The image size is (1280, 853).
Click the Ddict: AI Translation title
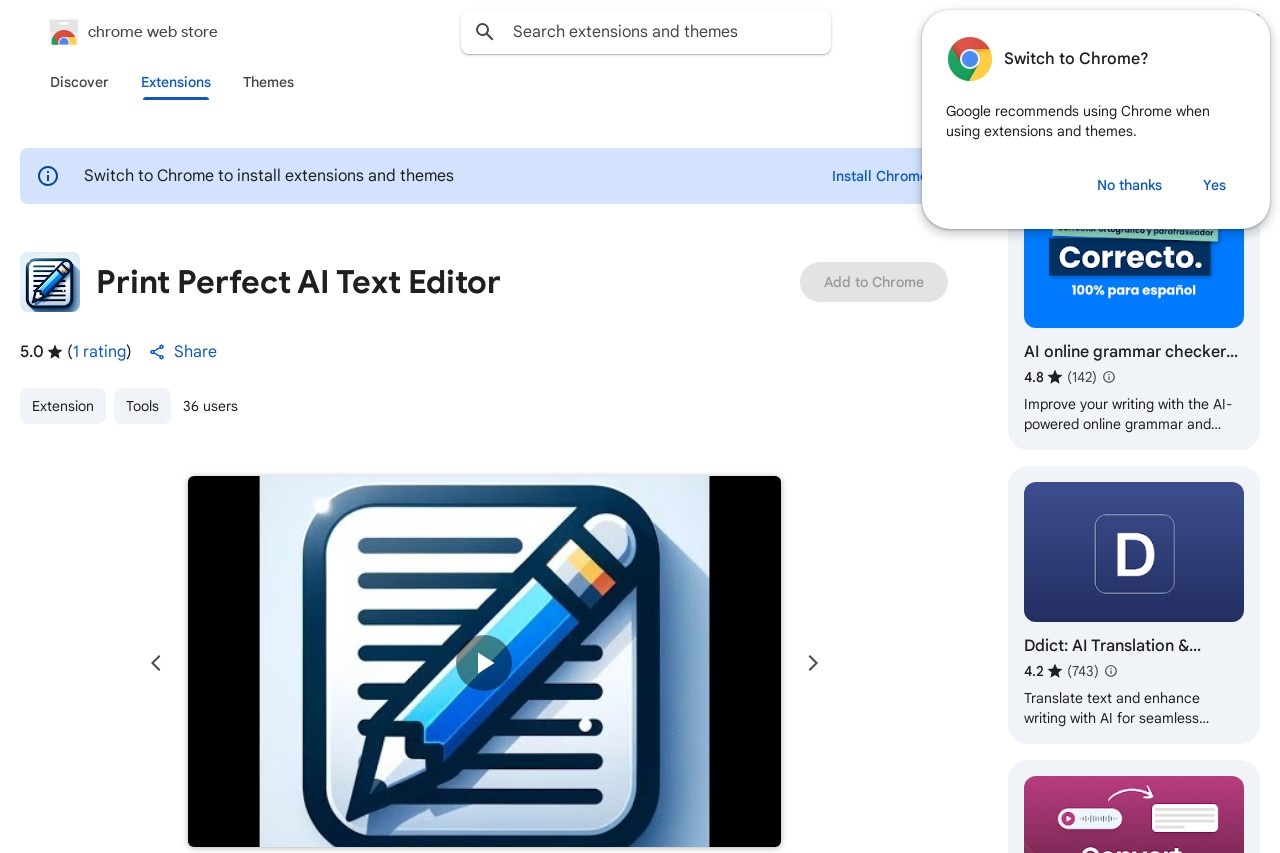point(1113,645)
